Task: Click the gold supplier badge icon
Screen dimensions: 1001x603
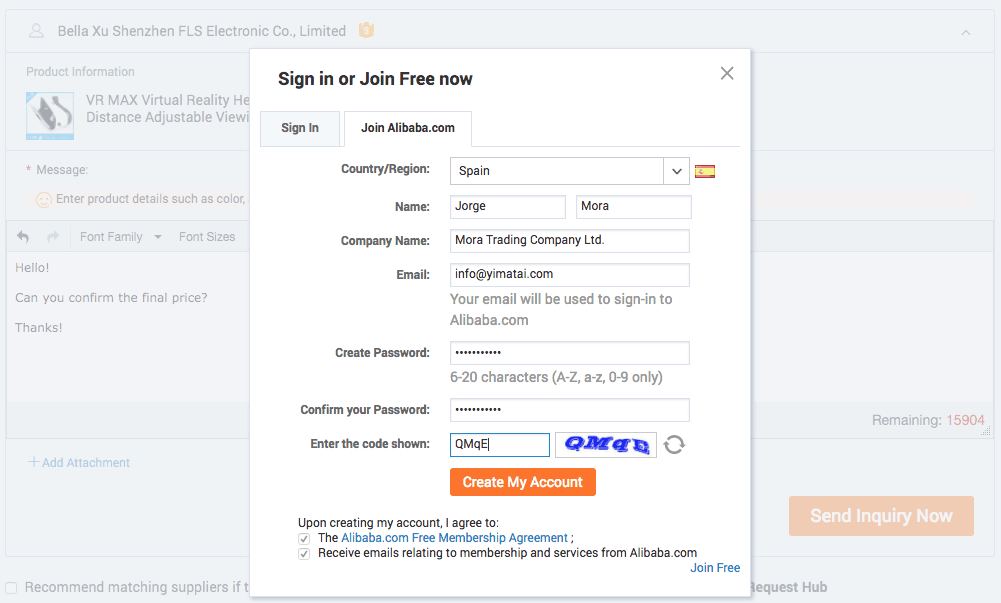Action: click(x=366, y=31)
